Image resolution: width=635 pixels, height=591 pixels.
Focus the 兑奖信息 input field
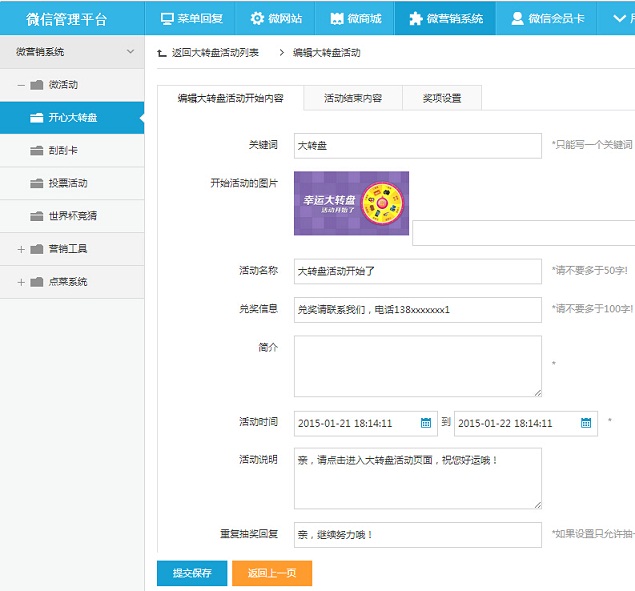418,310
